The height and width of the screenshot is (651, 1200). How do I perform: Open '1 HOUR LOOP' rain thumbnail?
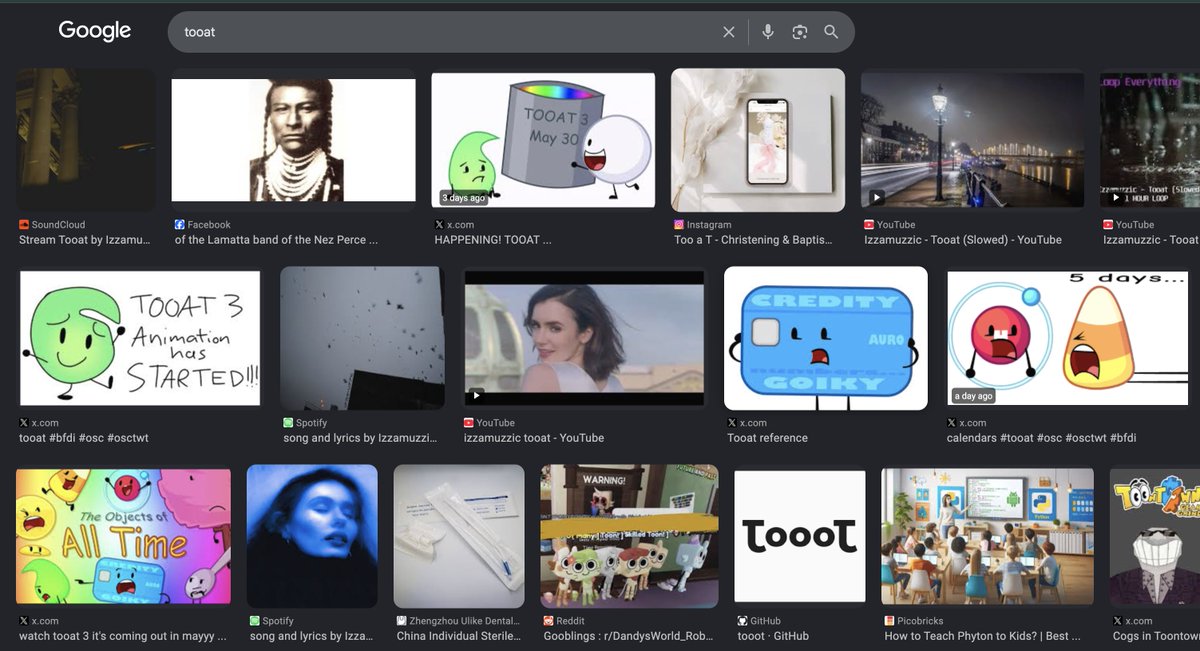1150,140
